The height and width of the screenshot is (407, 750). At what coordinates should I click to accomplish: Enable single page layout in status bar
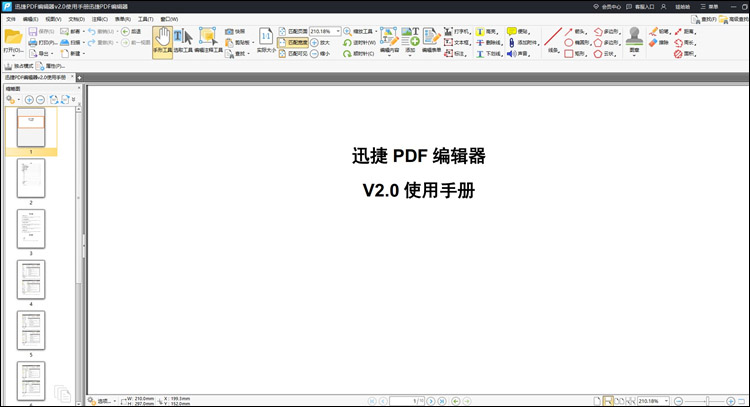(x=597, y=401)
